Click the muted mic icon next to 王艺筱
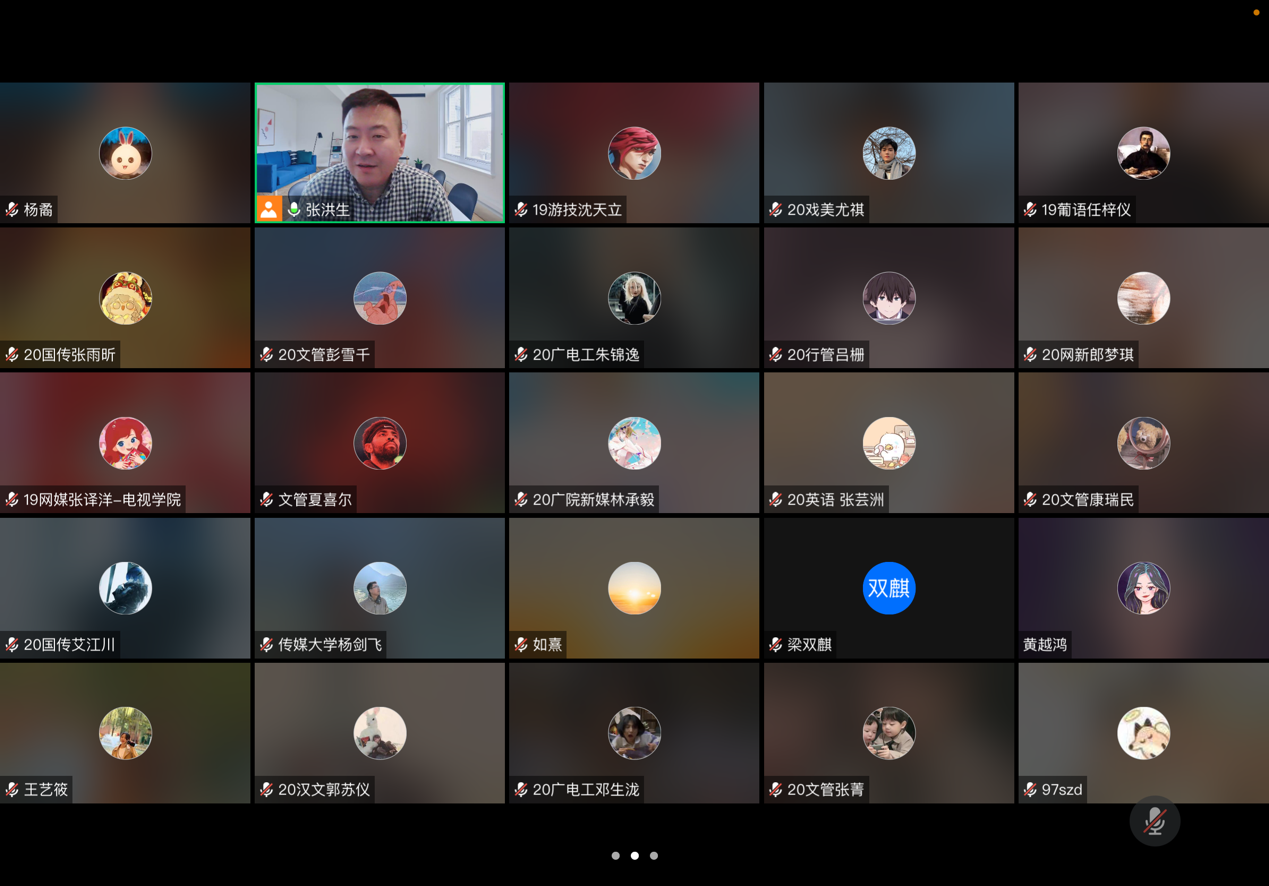 (x=12, y=790)
